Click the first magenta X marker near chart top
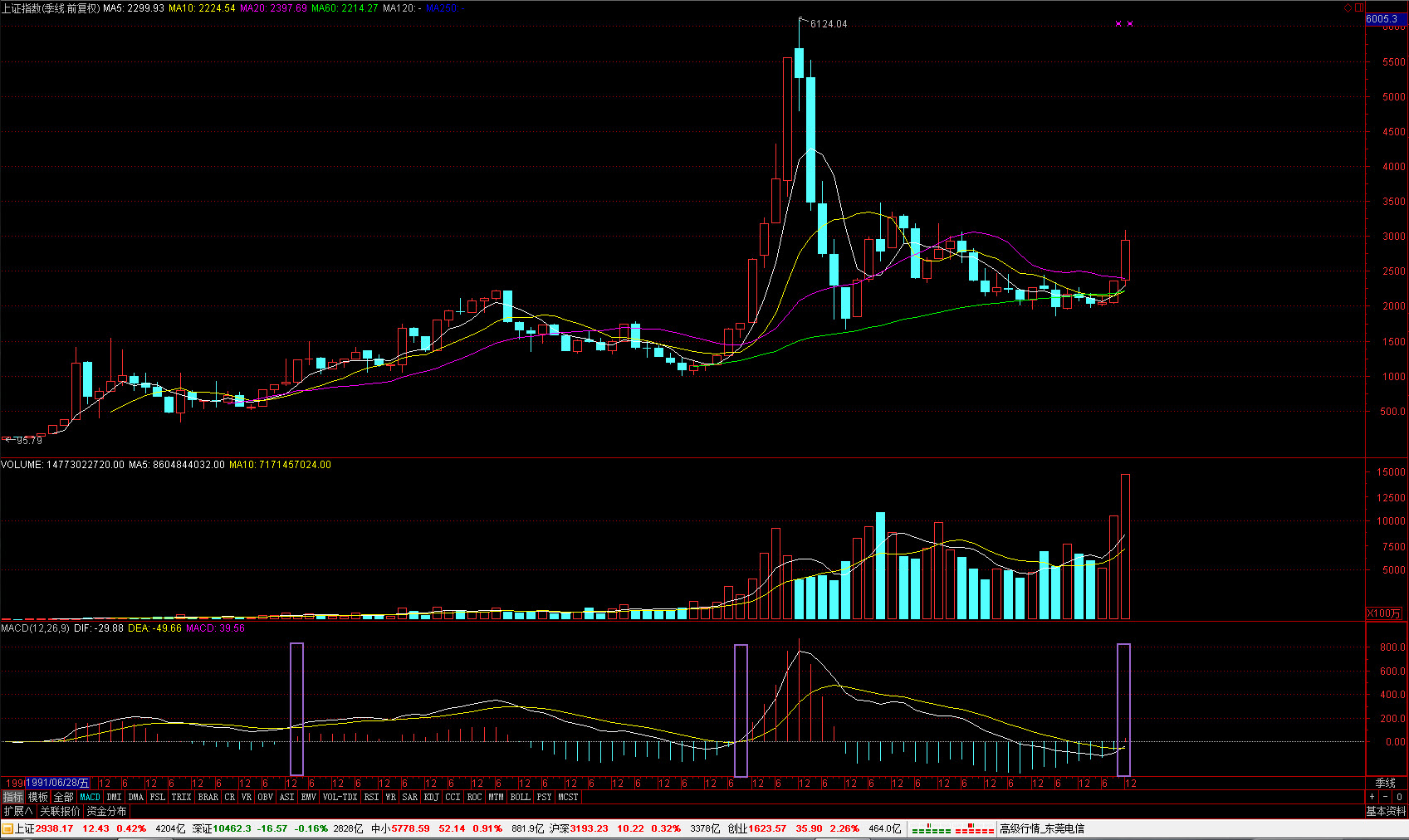 point(1118,24)
